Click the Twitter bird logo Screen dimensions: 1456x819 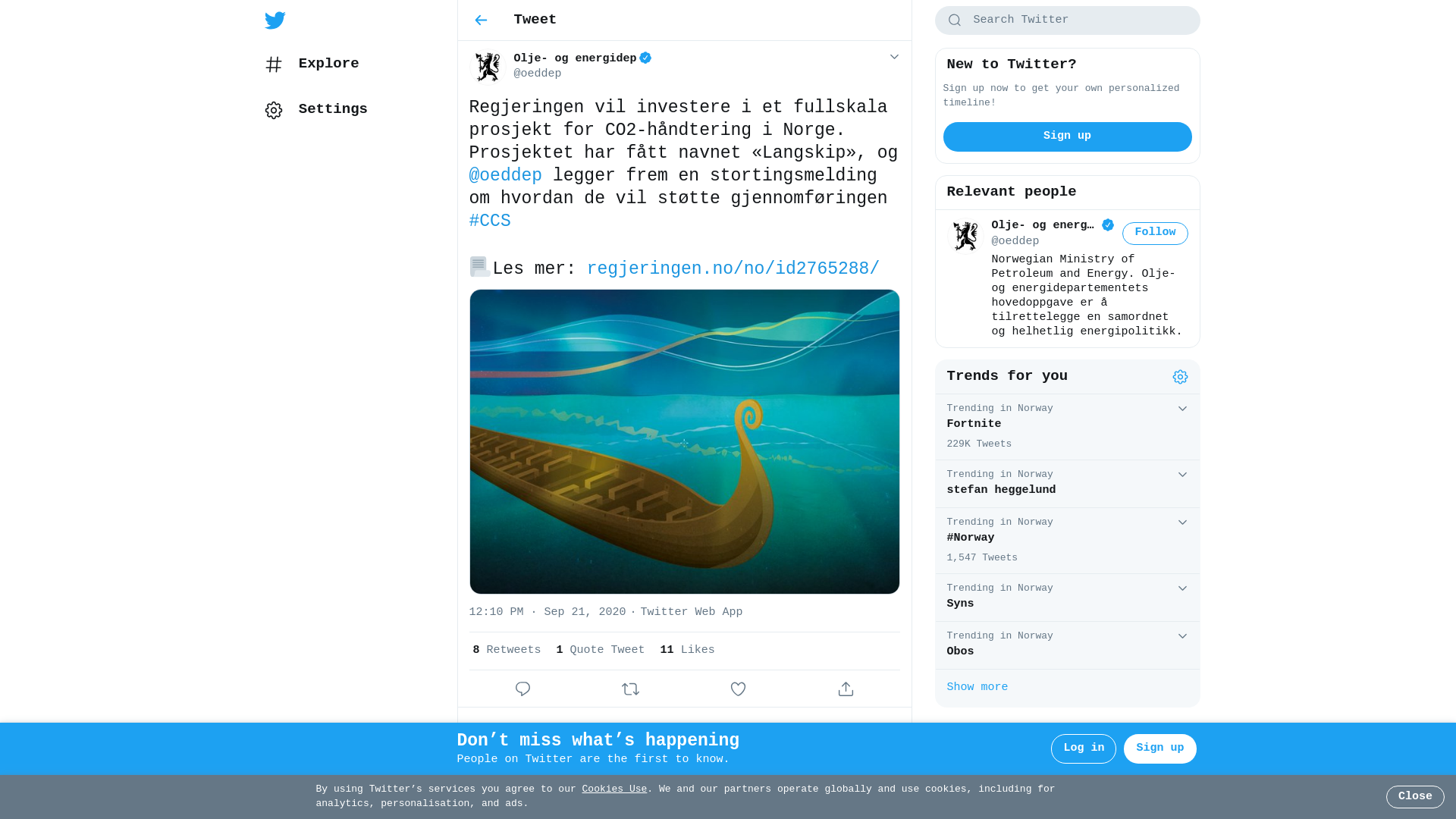tap(275, 20)
